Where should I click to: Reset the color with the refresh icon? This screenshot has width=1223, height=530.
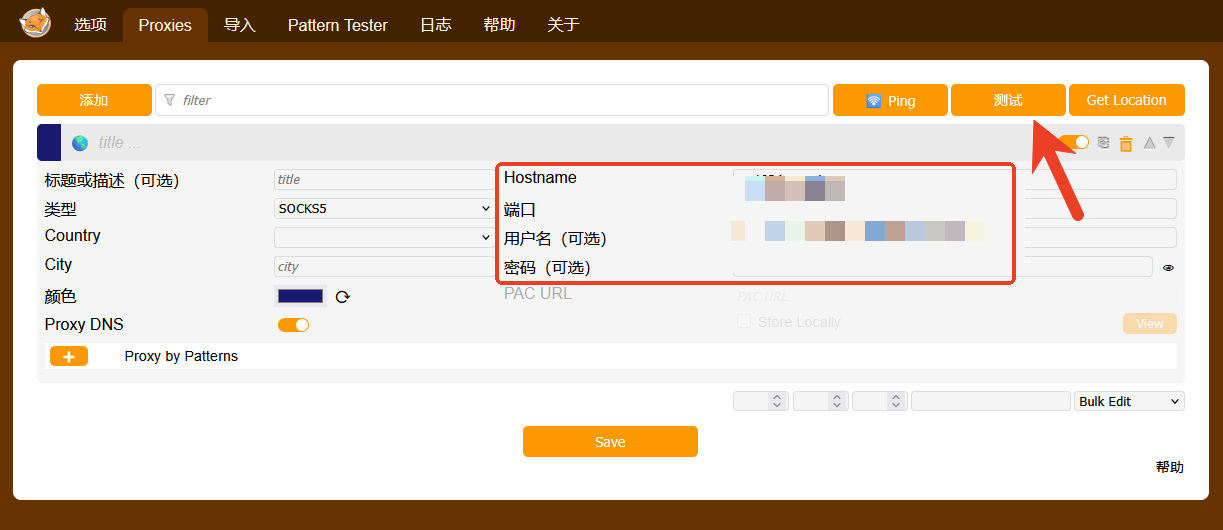(342, 297)
